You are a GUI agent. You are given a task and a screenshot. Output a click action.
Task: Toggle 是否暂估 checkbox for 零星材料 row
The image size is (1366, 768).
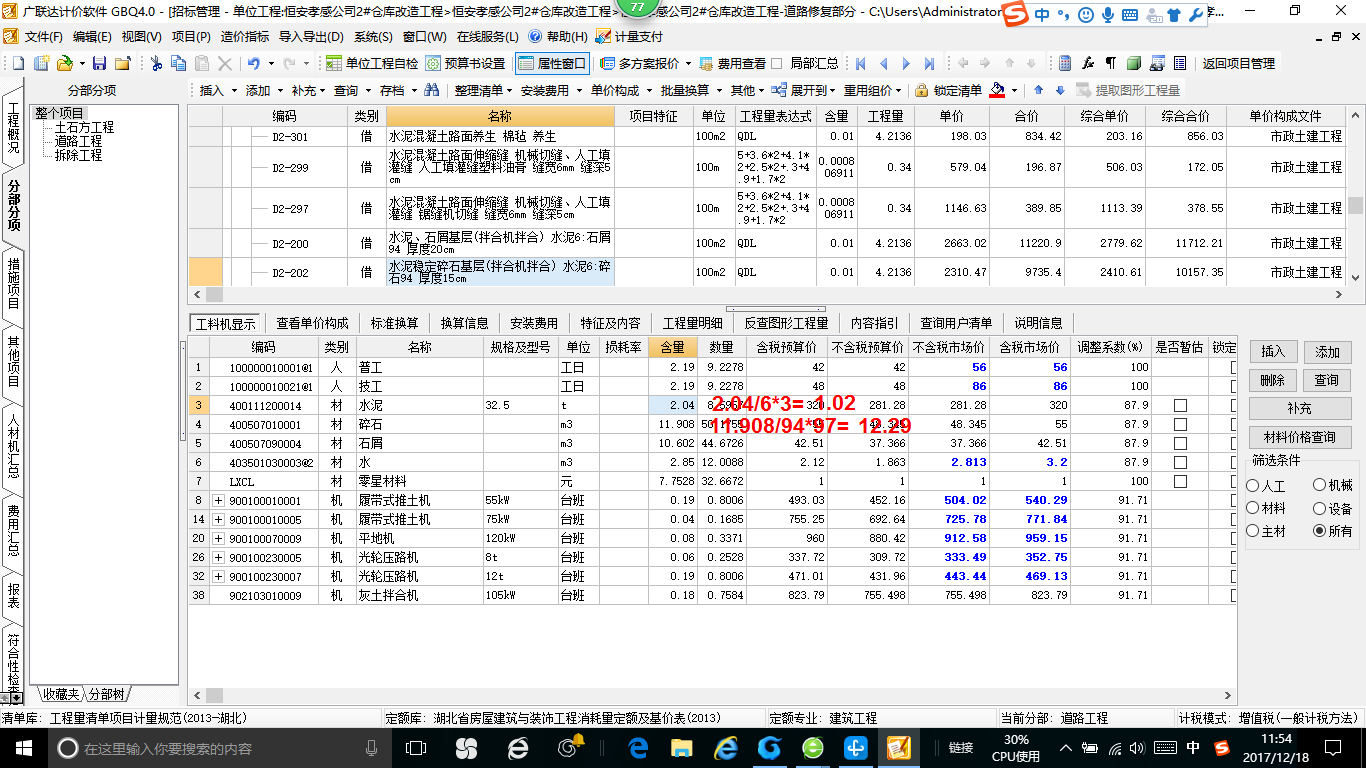1180,481
